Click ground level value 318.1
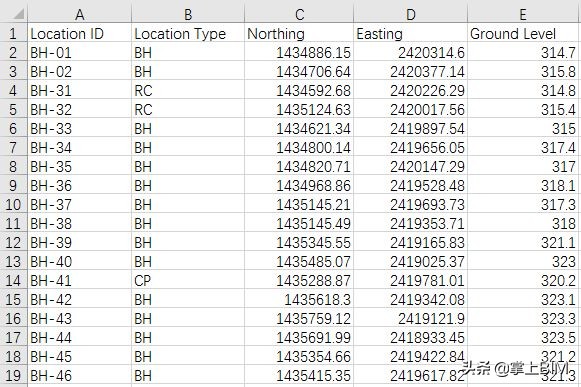Screen dimensions: 581x387 pyautogui.click(x=524, y=185)
